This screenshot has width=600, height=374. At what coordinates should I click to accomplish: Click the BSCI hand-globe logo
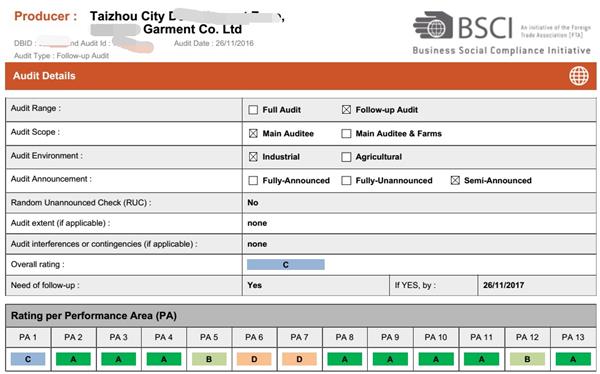point(433,25)
